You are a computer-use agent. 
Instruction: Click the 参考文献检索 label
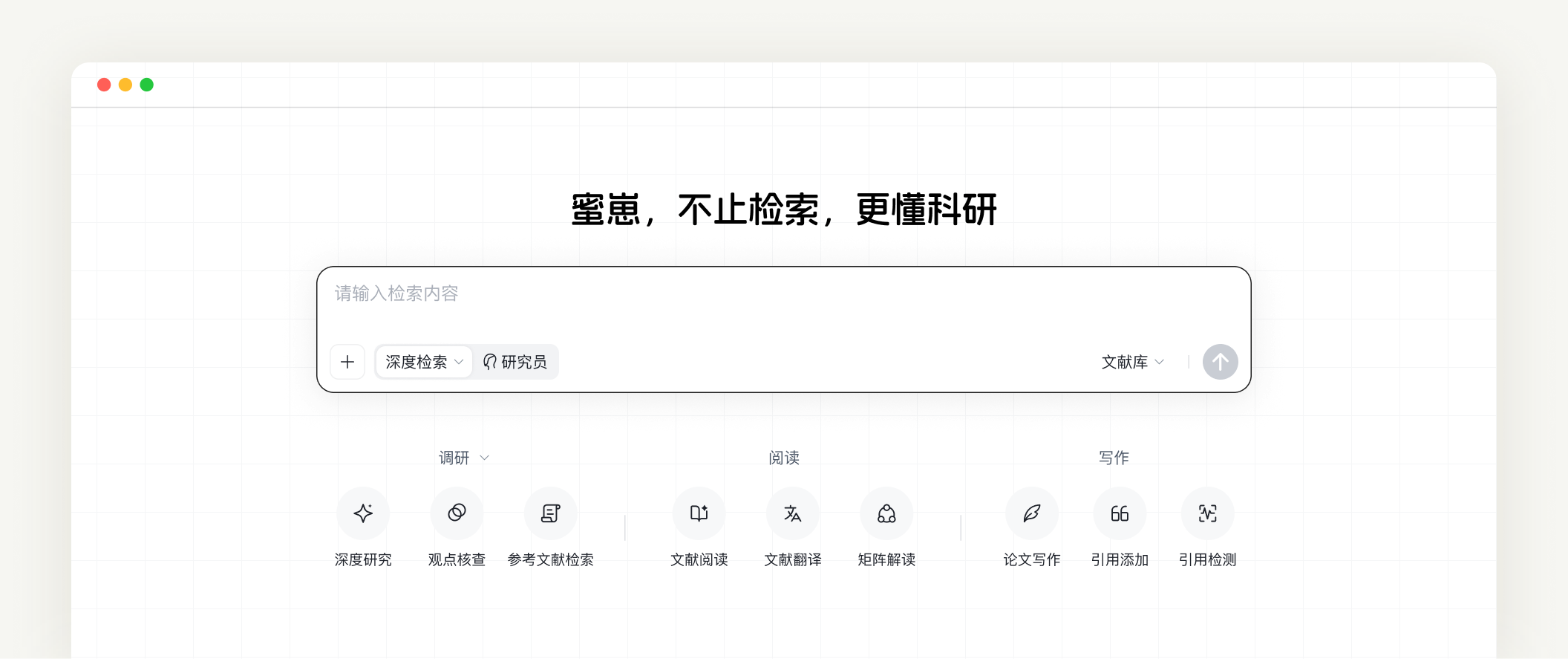(550, 559)
